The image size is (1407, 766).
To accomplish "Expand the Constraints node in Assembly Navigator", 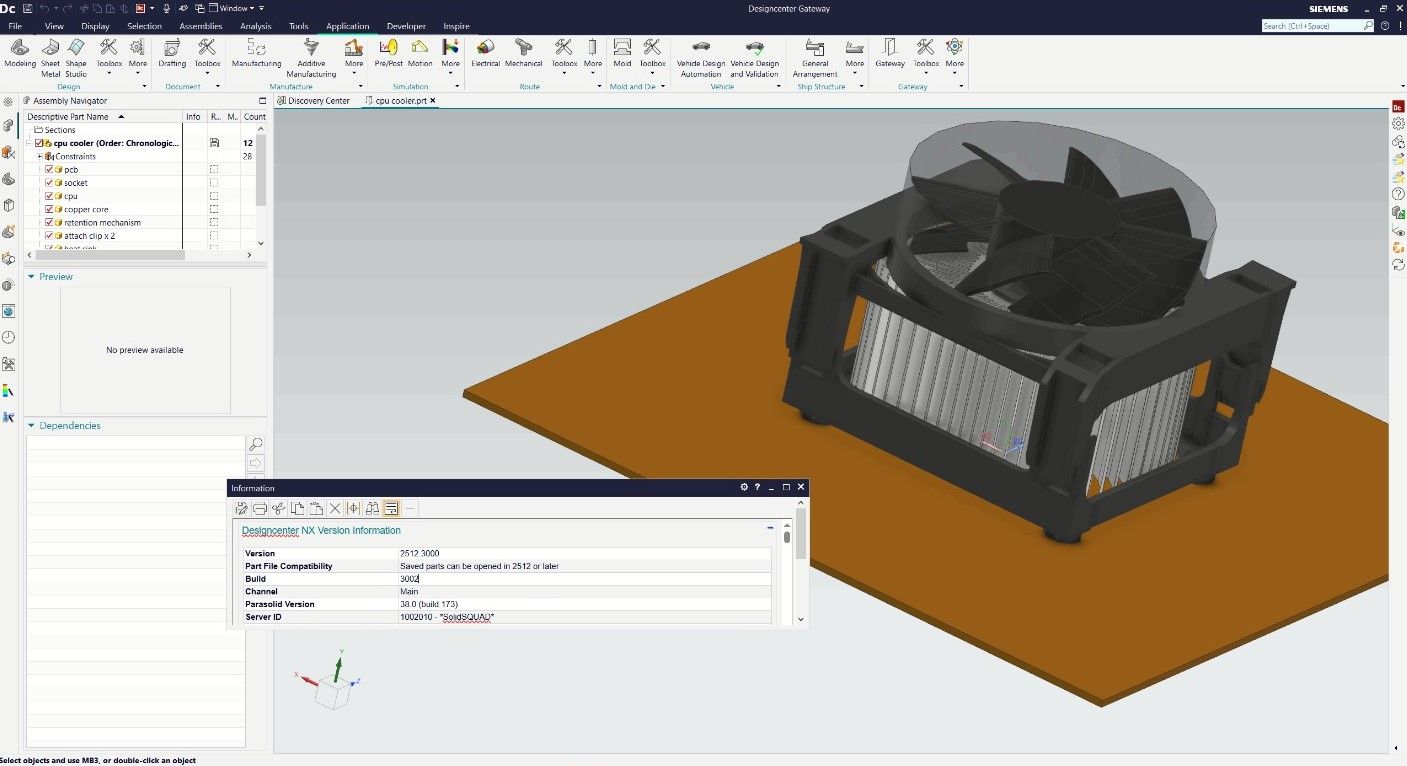I will point(41,156).
